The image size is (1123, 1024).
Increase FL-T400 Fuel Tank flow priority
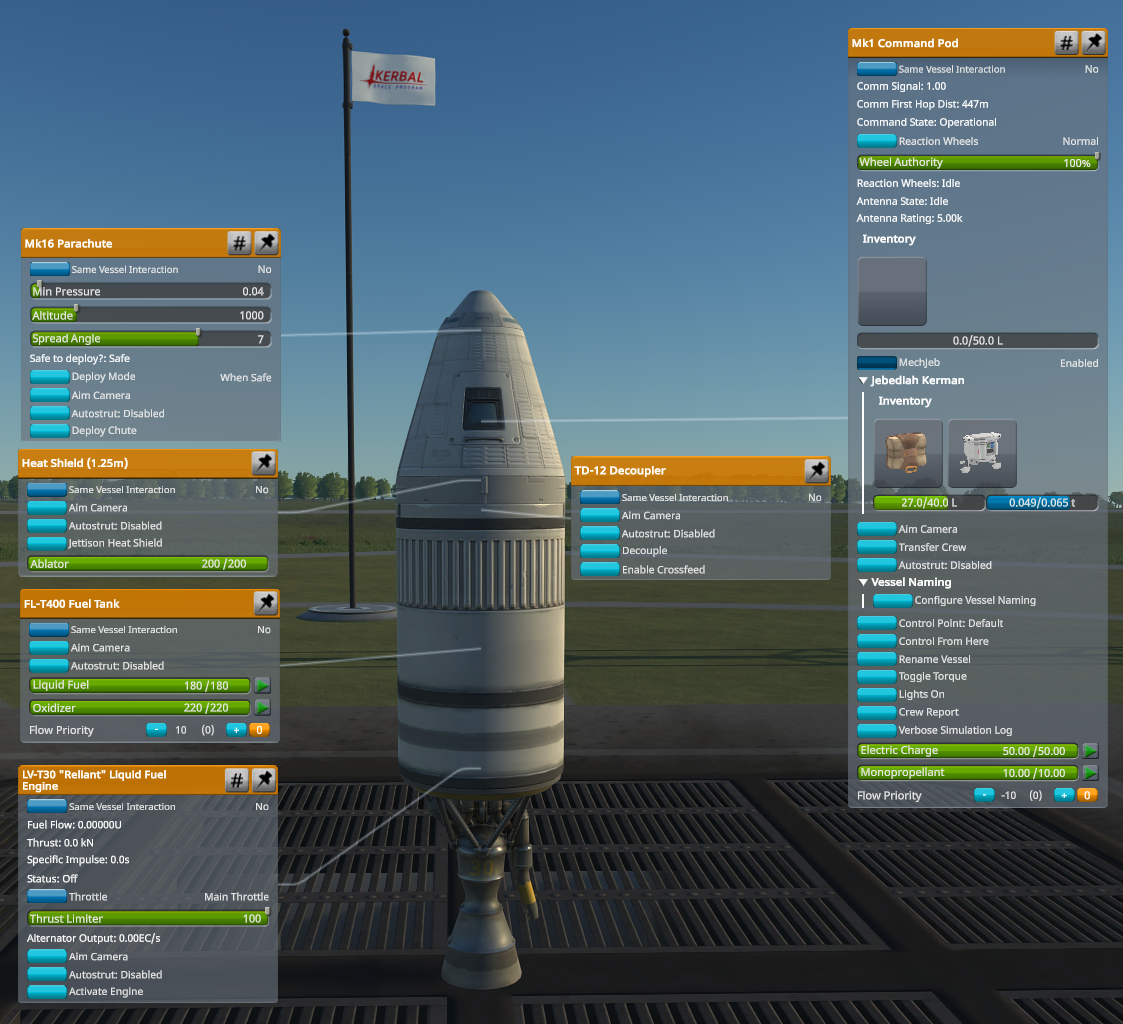click(236, 730)
